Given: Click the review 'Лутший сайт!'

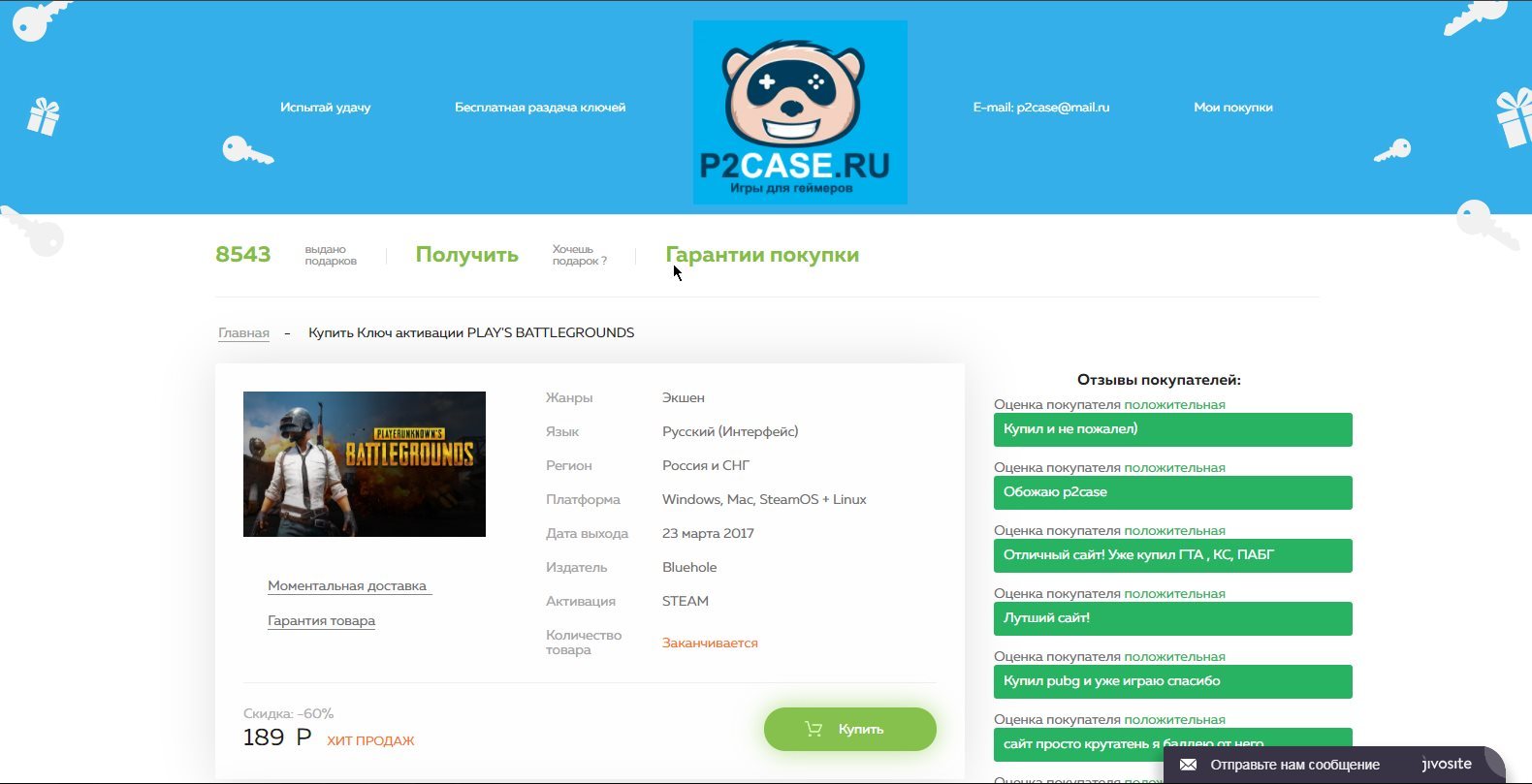Looking at the screenshot, I should [x=1173, y=618].
